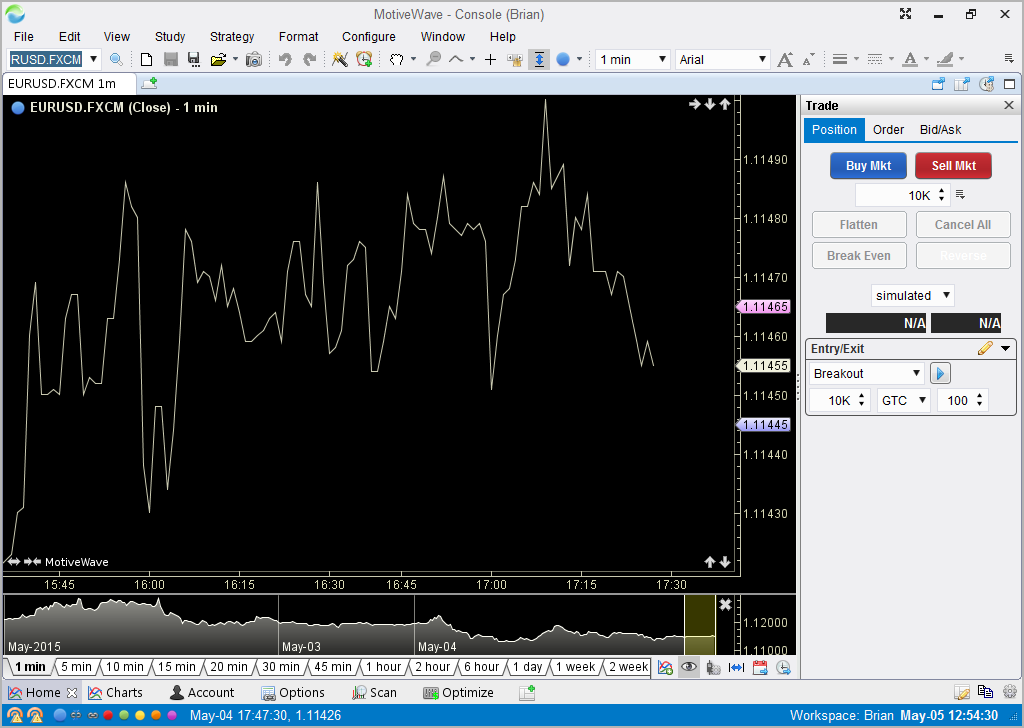1024x728 pixels.
Task: Run the Entry/Exit strategy play button
Action: (x=940, y=373)
